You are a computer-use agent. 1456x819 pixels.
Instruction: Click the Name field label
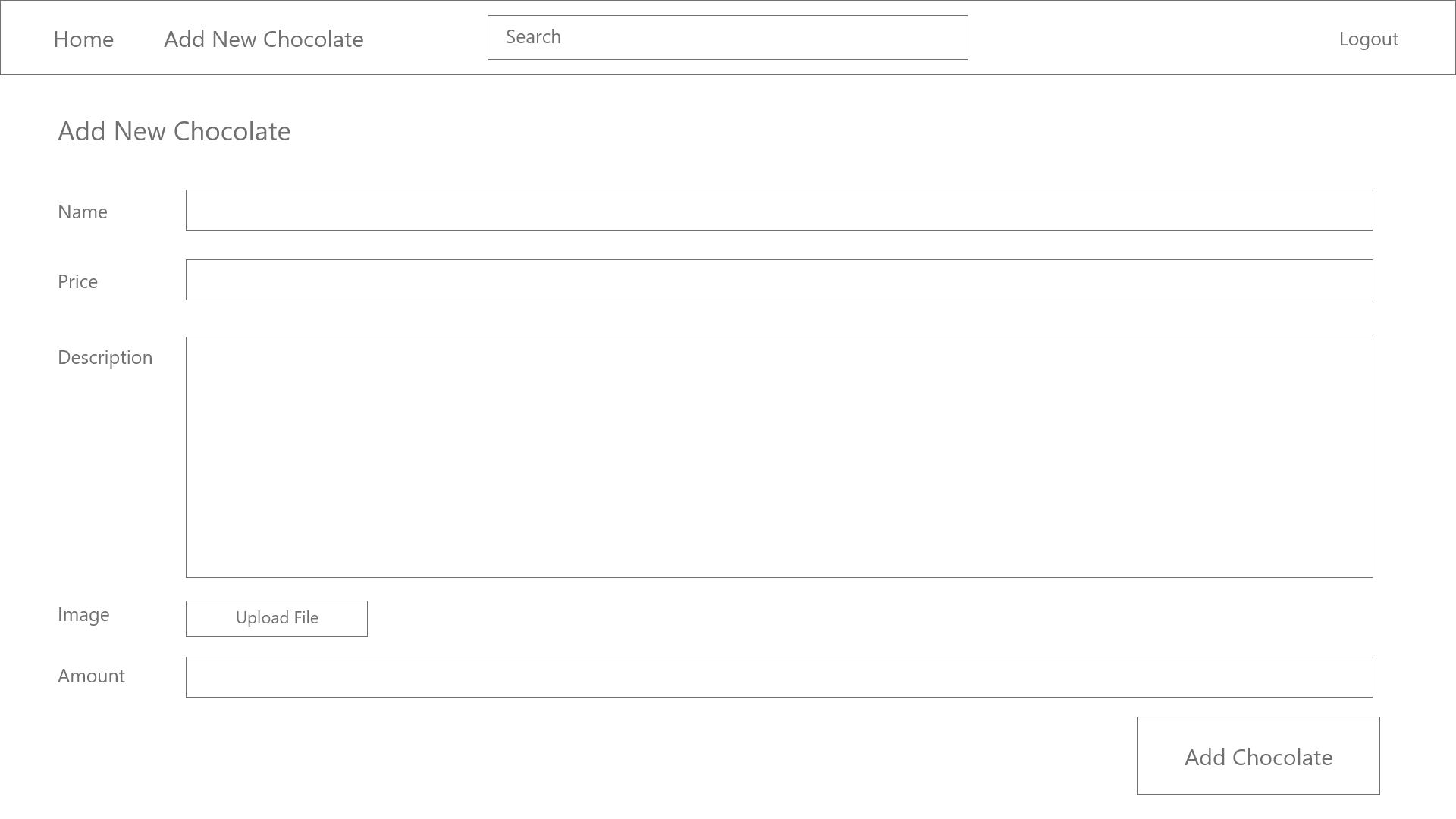pos(83,212)
